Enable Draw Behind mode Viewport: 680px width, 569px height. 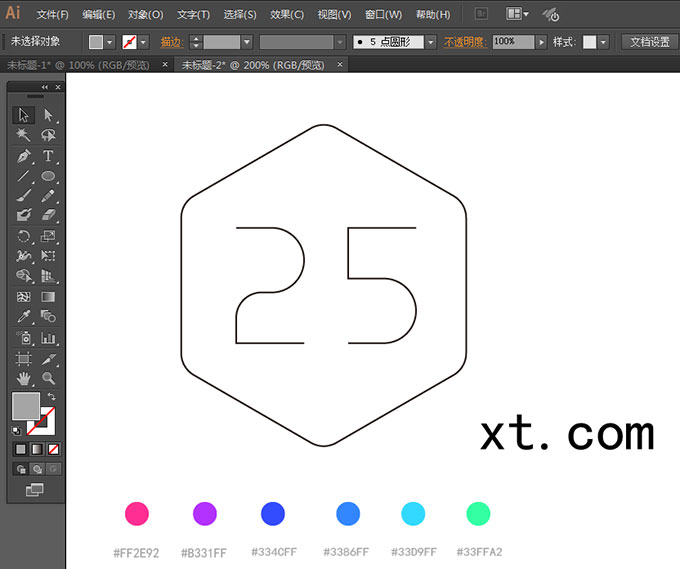point(37,469)
